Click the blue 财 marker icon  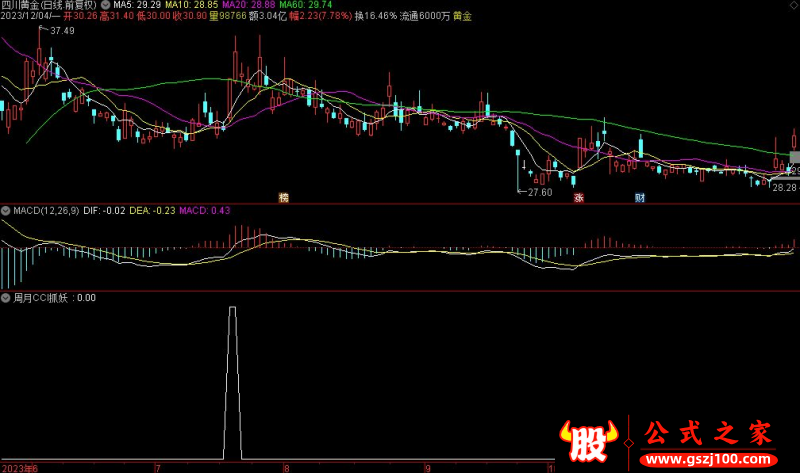639,197
